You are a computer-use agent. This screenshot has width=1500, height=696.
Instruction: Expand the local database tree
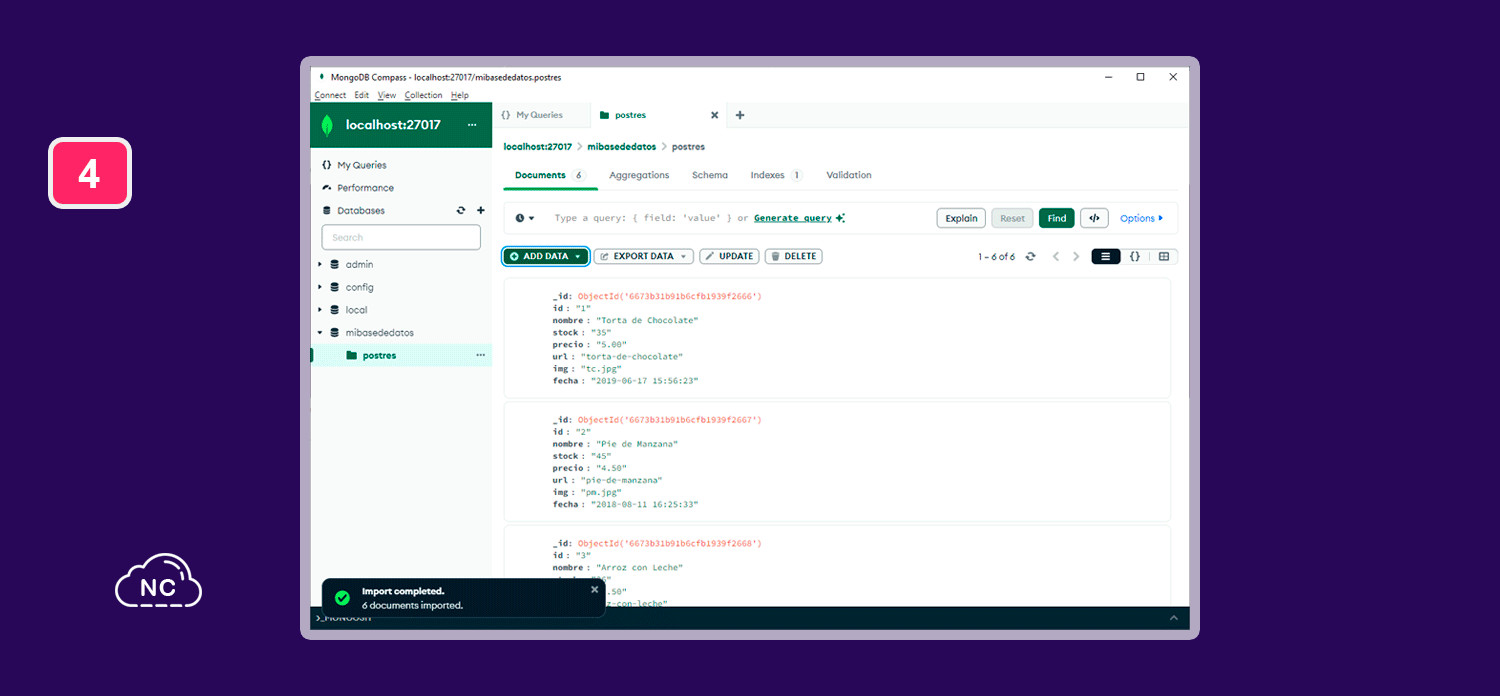click(320, 311)
